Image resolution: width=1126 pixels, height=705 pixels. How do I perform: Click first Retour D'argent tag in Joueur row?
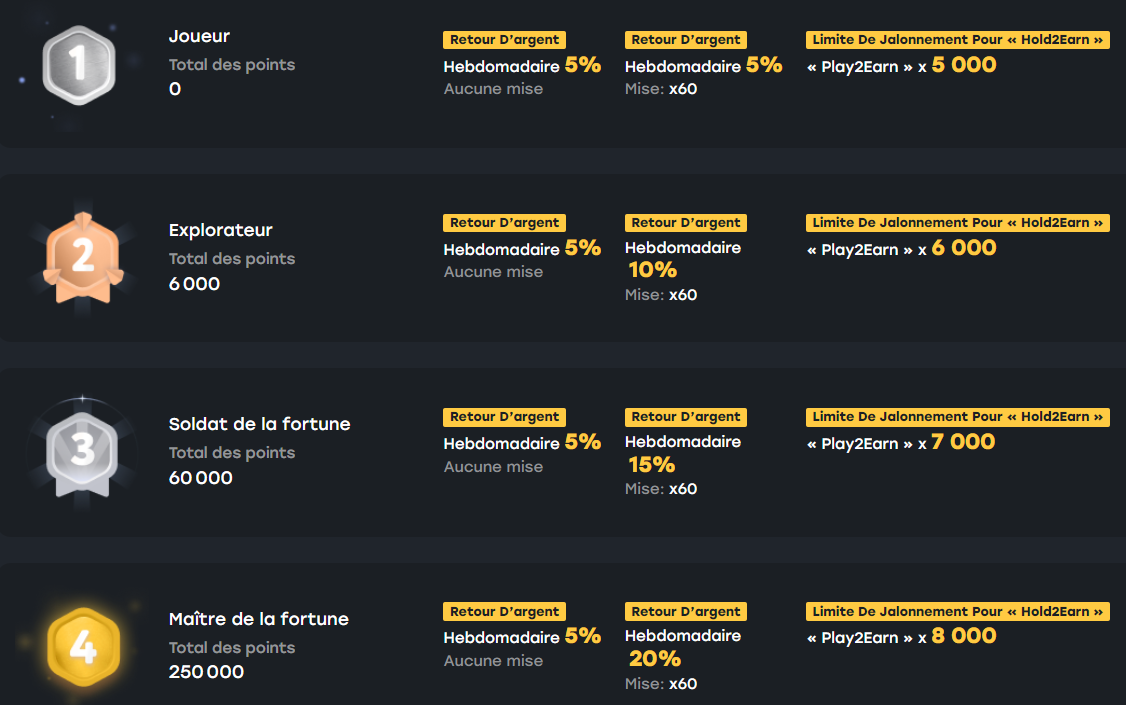pos(504,40)
